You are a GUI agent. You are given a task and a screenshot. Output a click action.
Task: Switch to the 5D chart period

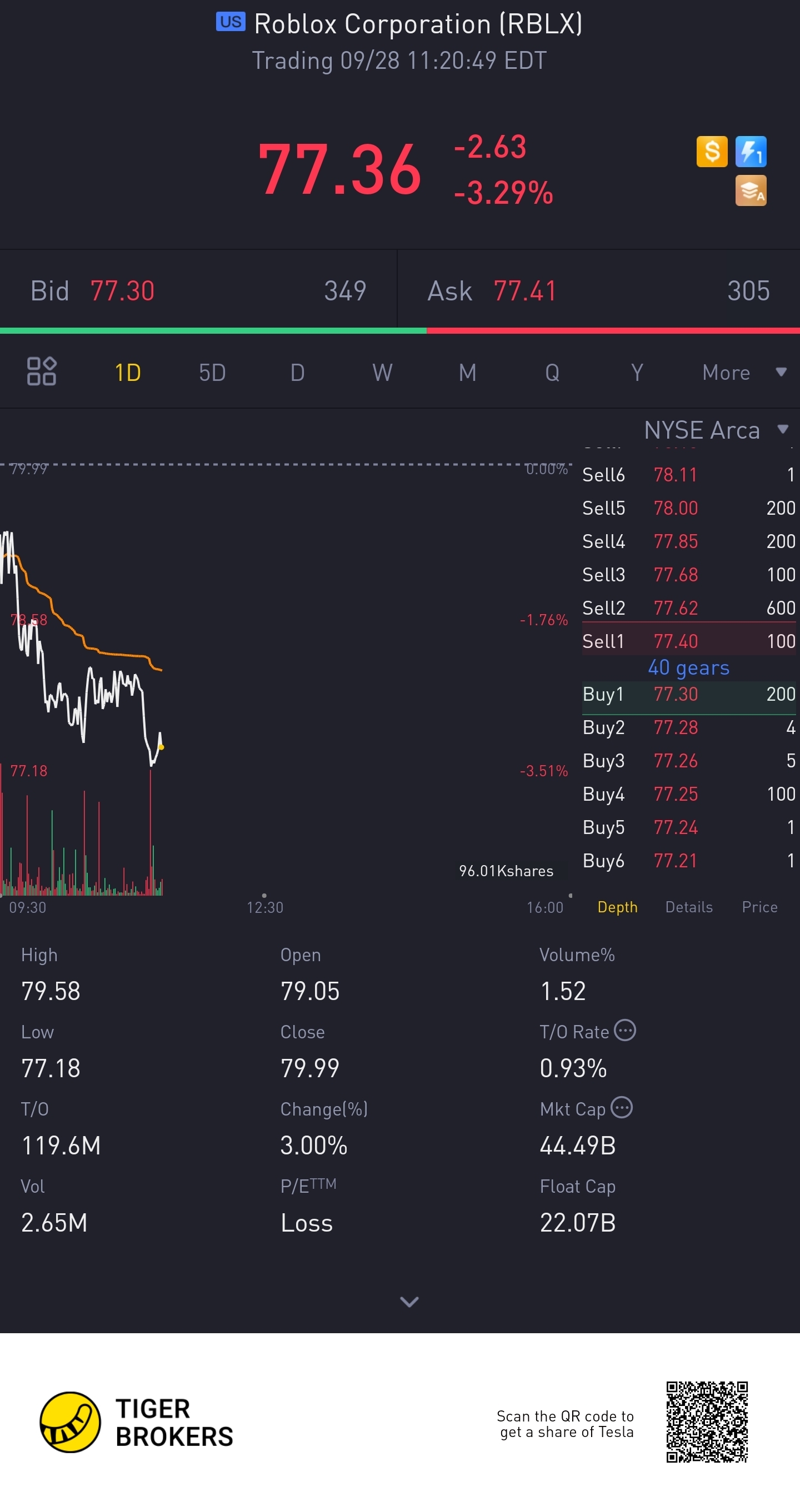pos(212,373)
